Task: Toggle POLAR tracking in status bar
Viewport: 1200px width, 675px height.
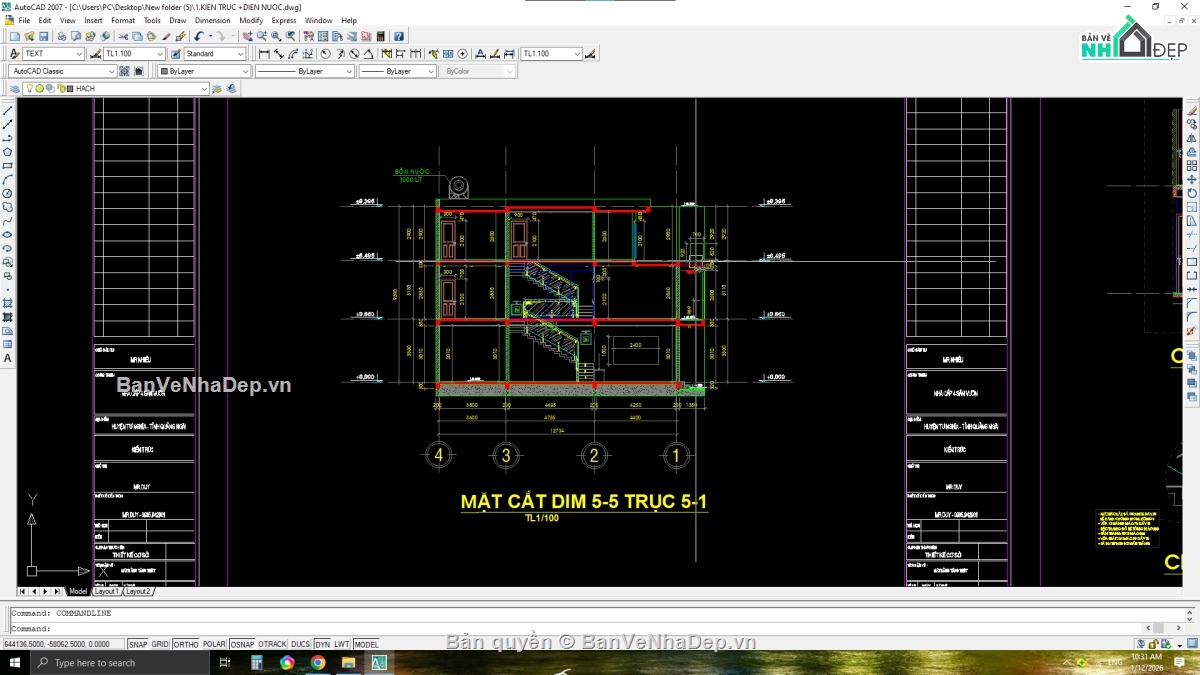Action: (x=214, y=645)
